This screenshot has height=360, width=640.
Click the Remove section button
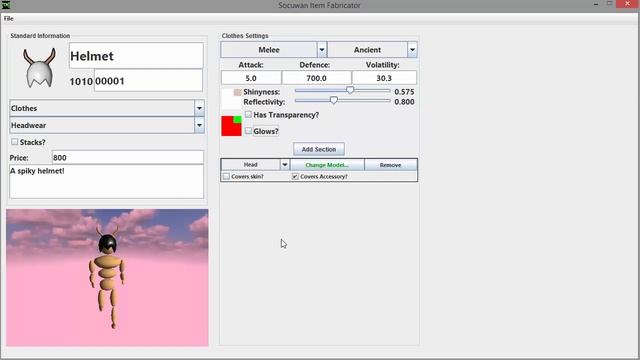(x=391, y=165)
